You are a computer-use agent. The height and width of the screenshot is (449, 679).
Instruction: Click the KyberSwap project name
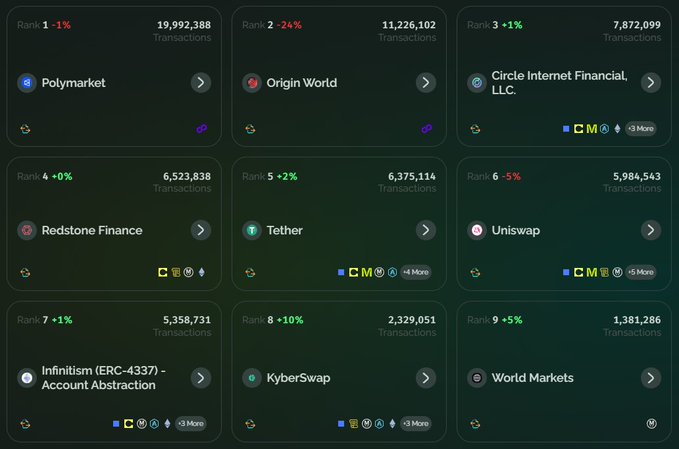tap(298, 378)
